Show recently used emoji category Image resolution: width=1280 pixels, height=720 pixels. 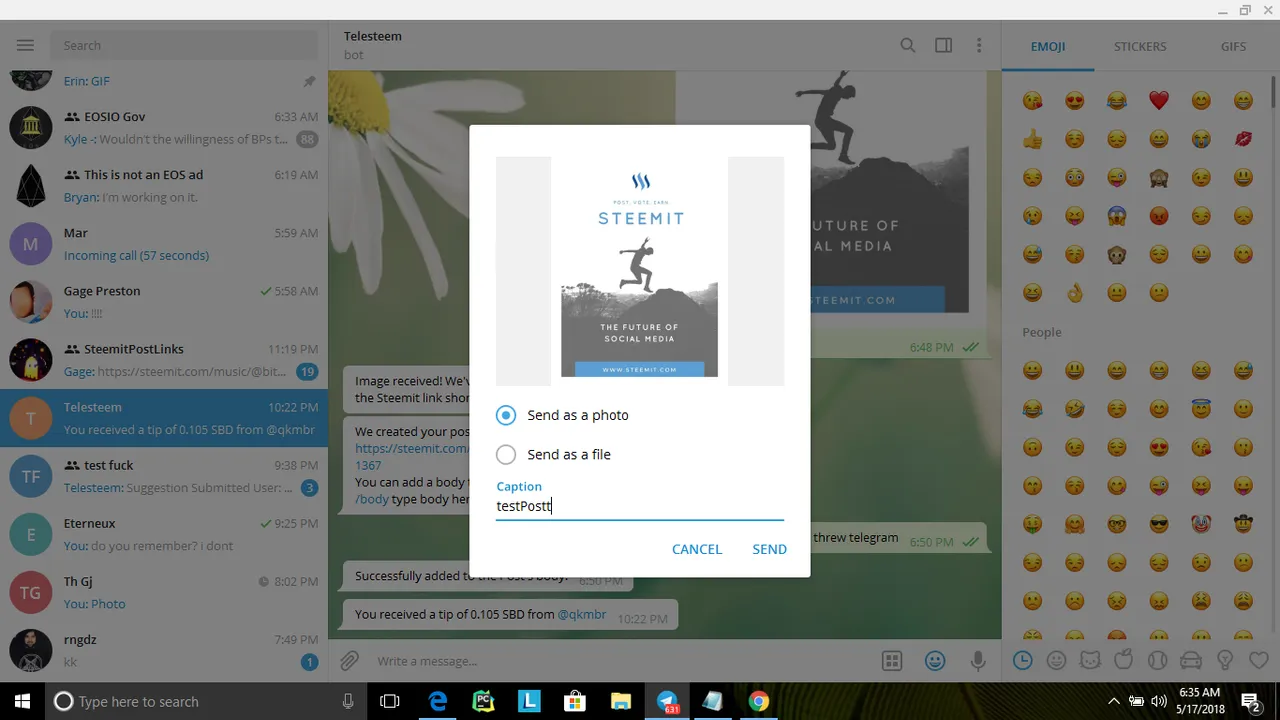point(1022,660)
